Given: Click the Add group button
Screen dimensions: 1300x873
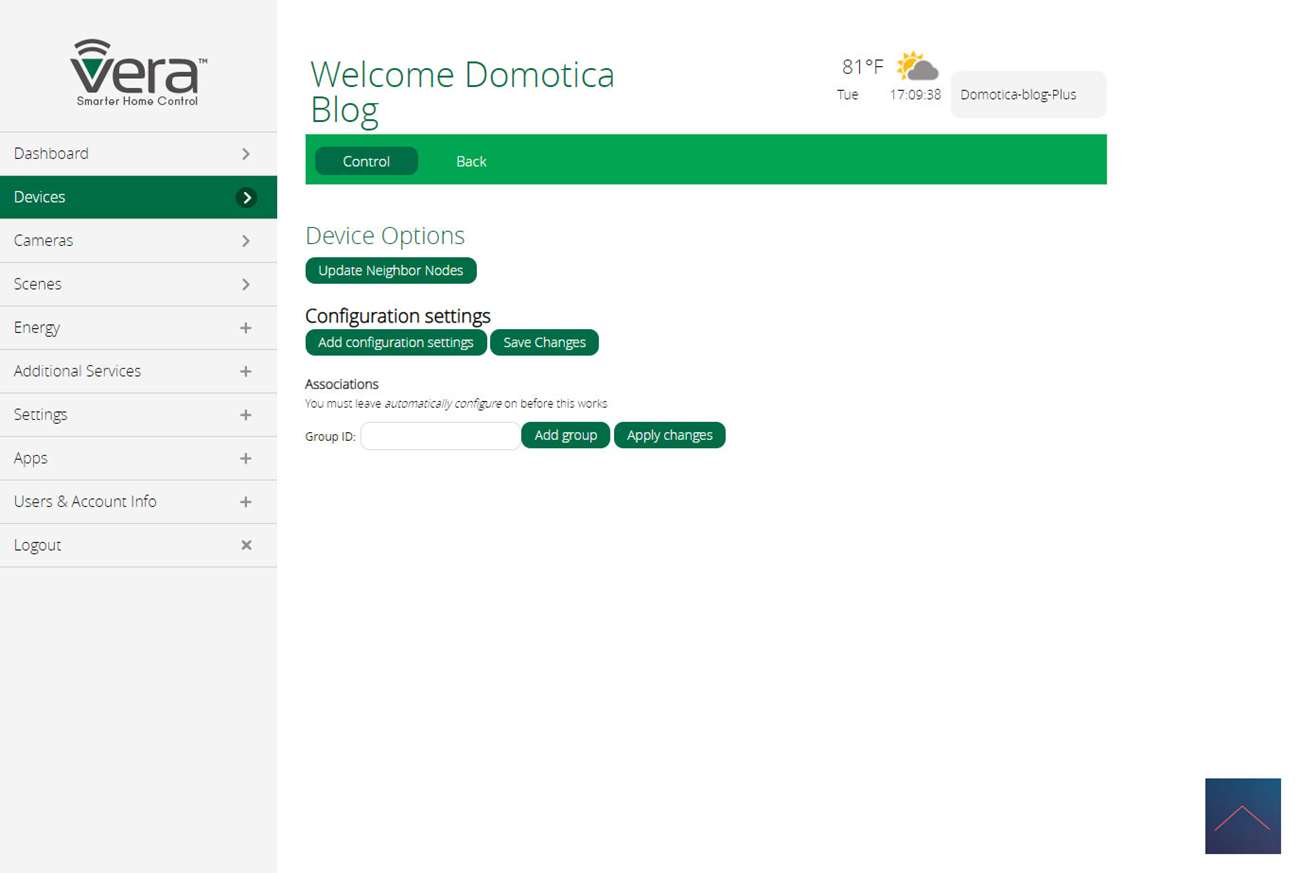Looking at the screenshot, I should 565,435.
